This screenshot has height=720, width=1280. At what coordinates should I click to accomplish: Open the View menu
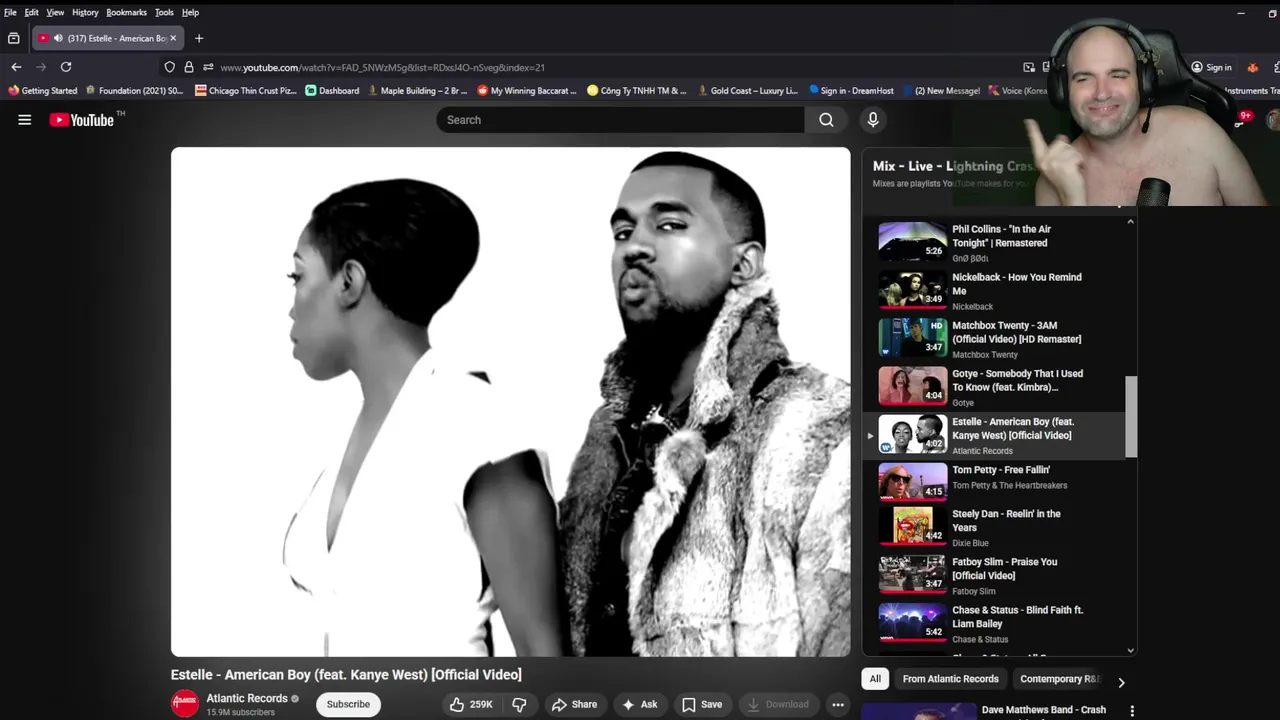click(55, 12)
